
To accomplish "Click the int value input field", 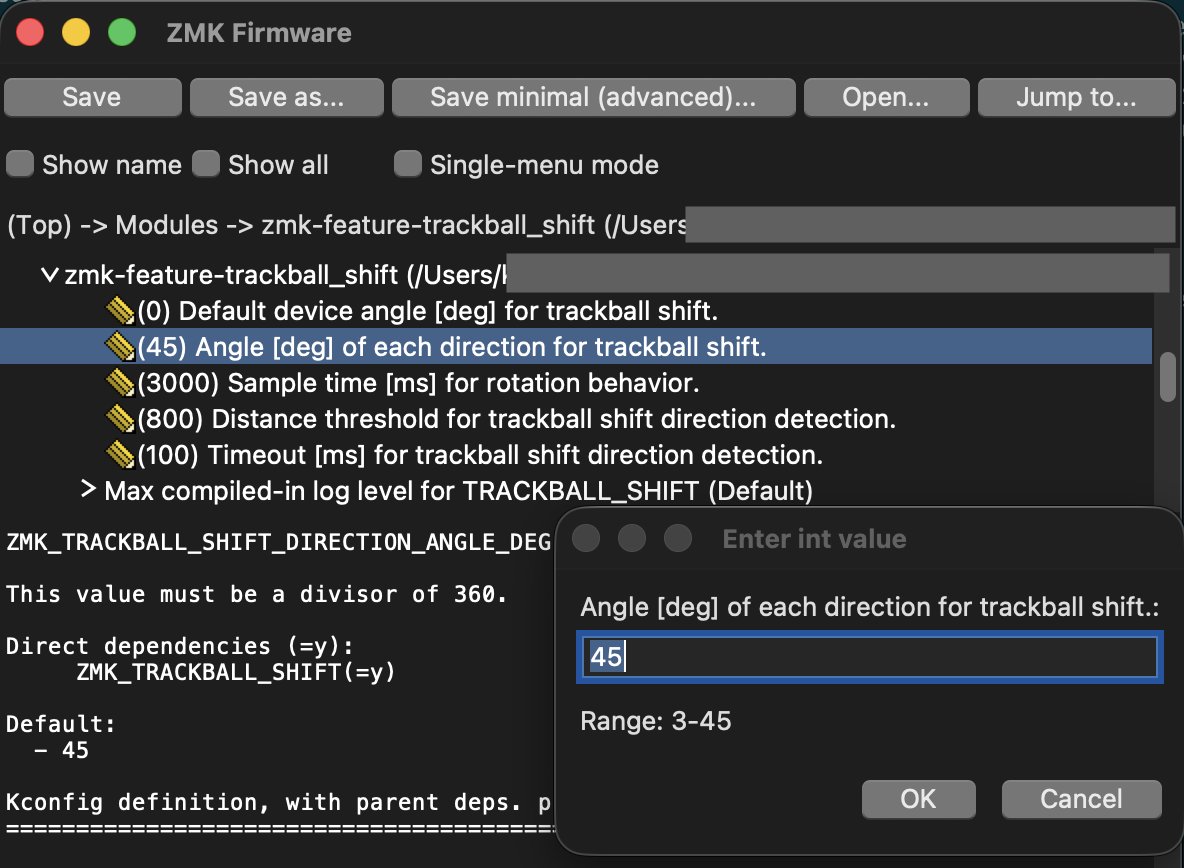I will coord(870,657).
